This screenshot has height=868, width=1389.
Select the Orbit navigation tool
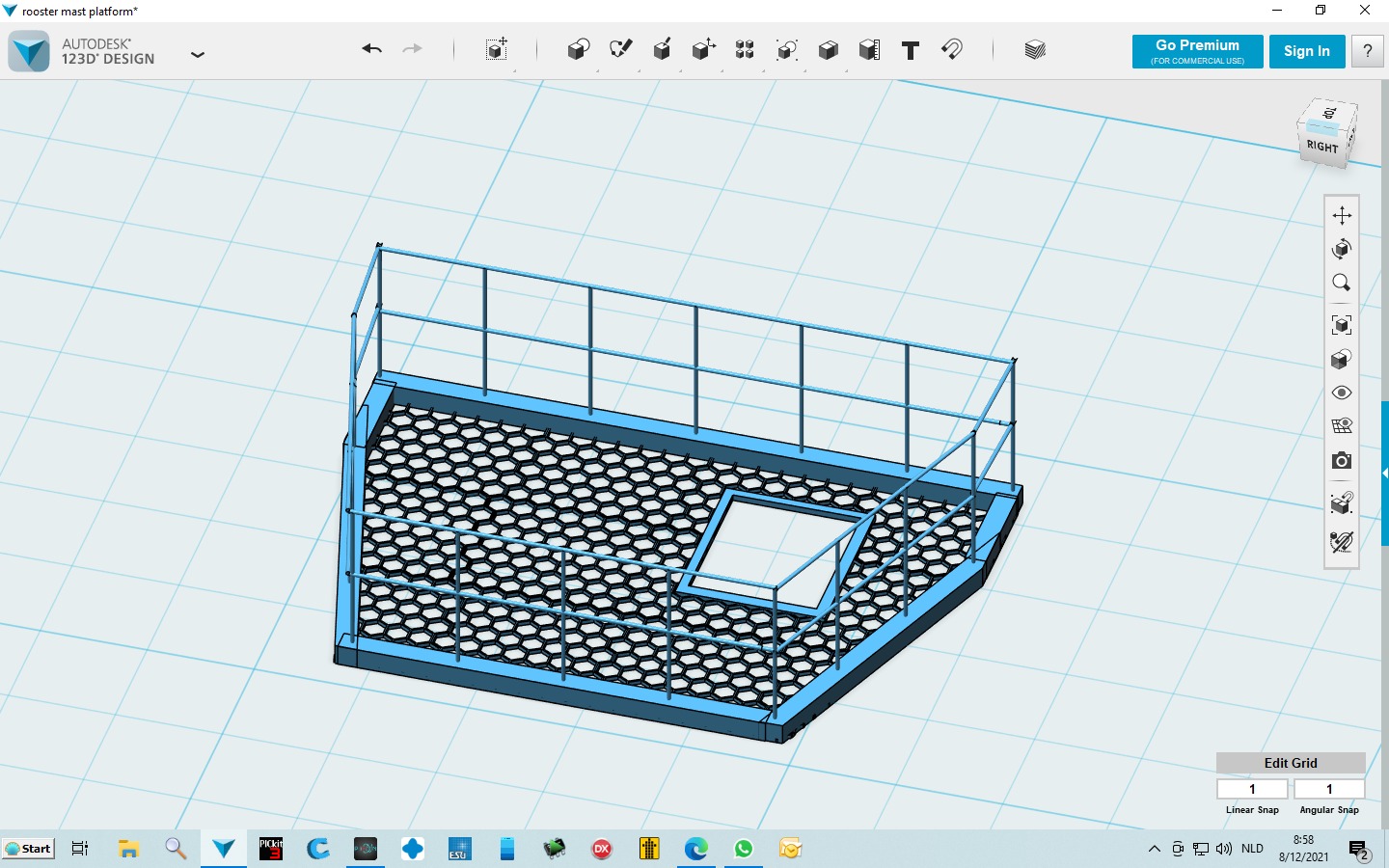coord(1342,249)
